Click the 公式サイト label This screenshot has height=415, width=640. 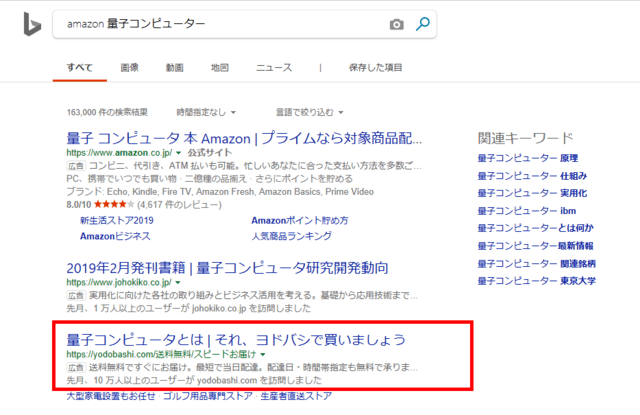210,153
